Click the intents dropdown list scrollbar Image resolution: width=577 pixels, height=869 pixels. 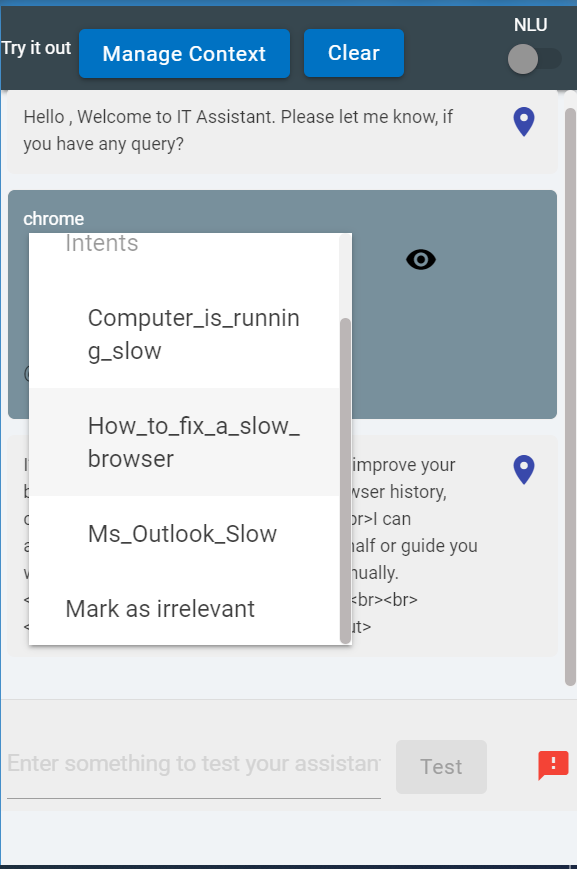click(x=345, y=480)
